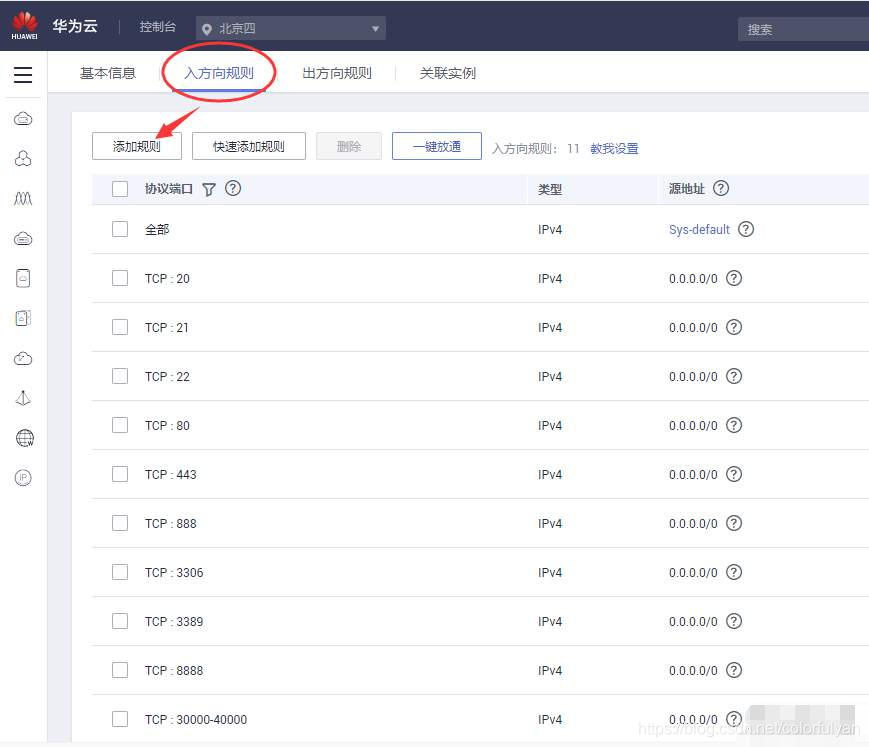Image resolution: width=869 pixels, height=747 pixels.
Task: Click the 搜索 search field
Action: [x=803, y=29]
